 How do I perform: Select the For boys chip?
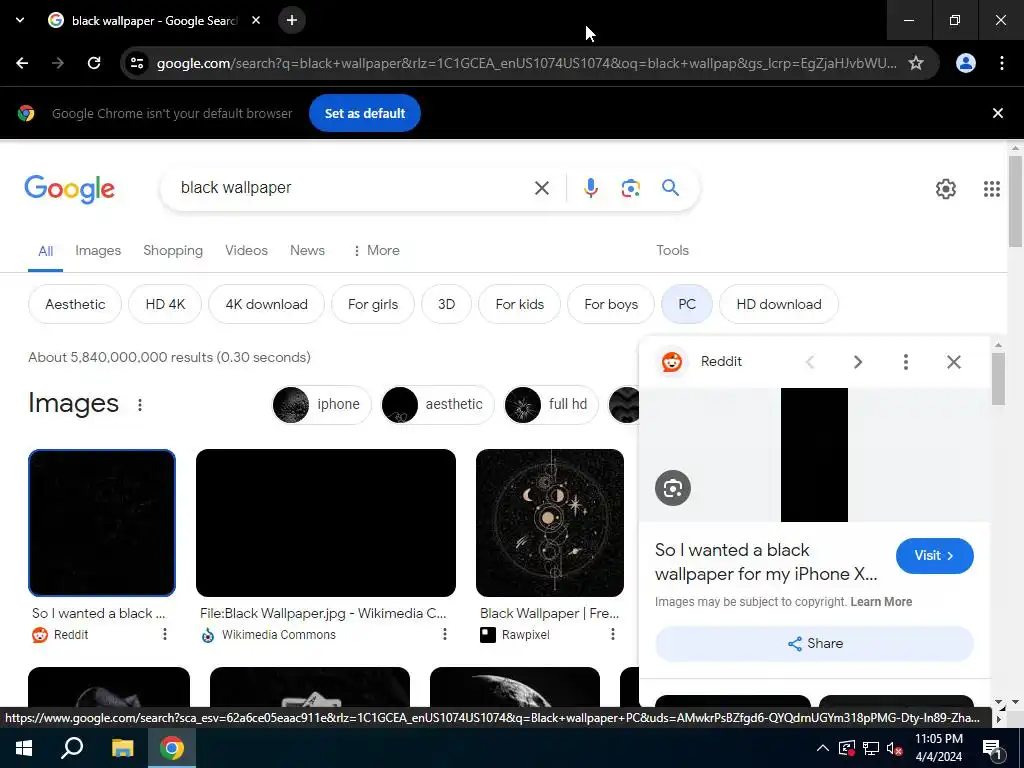611,304
